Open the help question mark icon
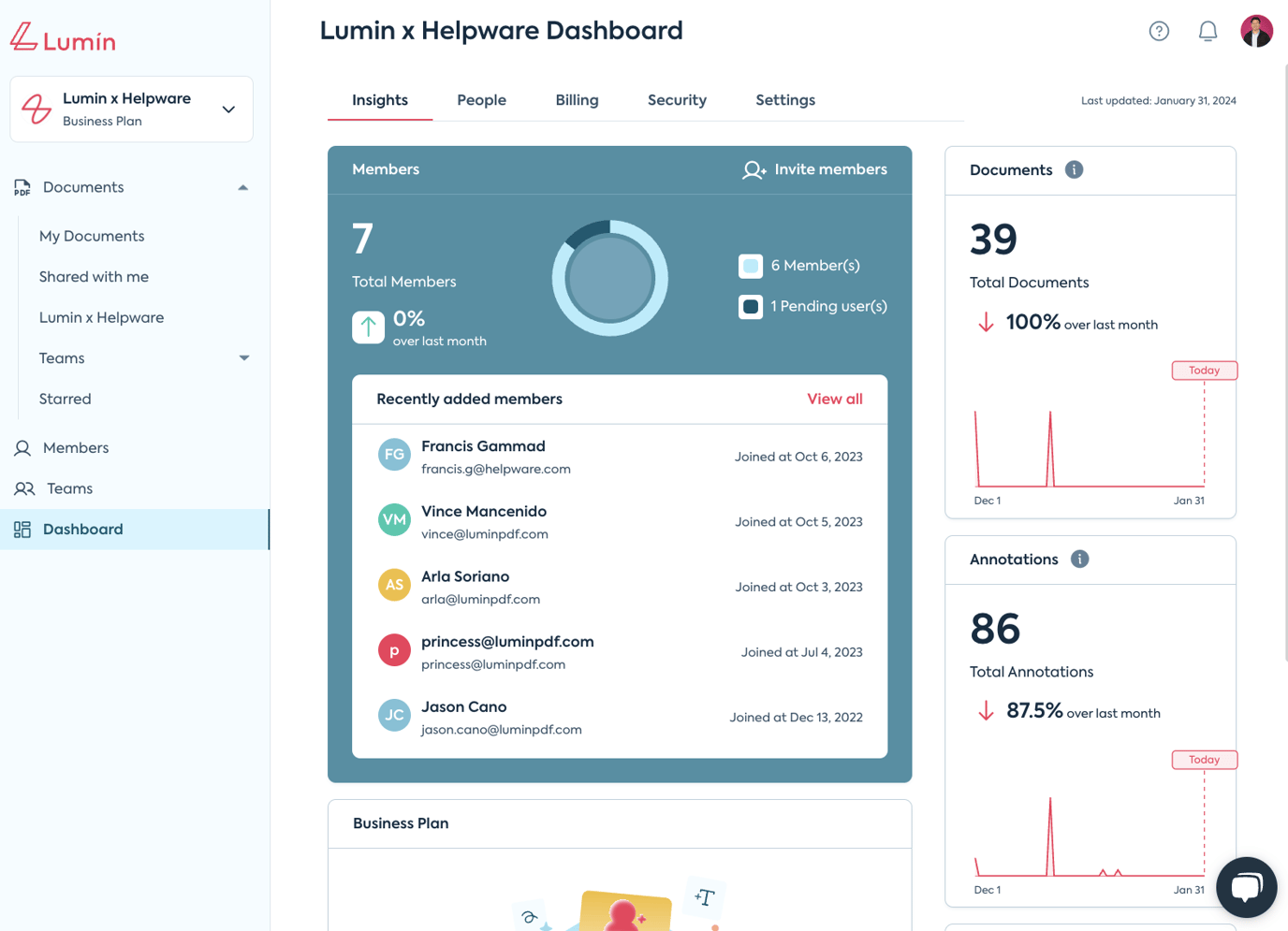The image size is (1288, 931). pos(1159,31)
